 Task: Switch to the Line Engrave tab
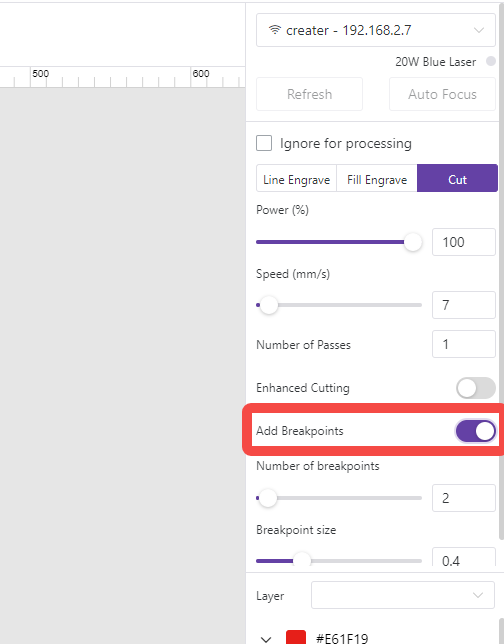(296, 179)
